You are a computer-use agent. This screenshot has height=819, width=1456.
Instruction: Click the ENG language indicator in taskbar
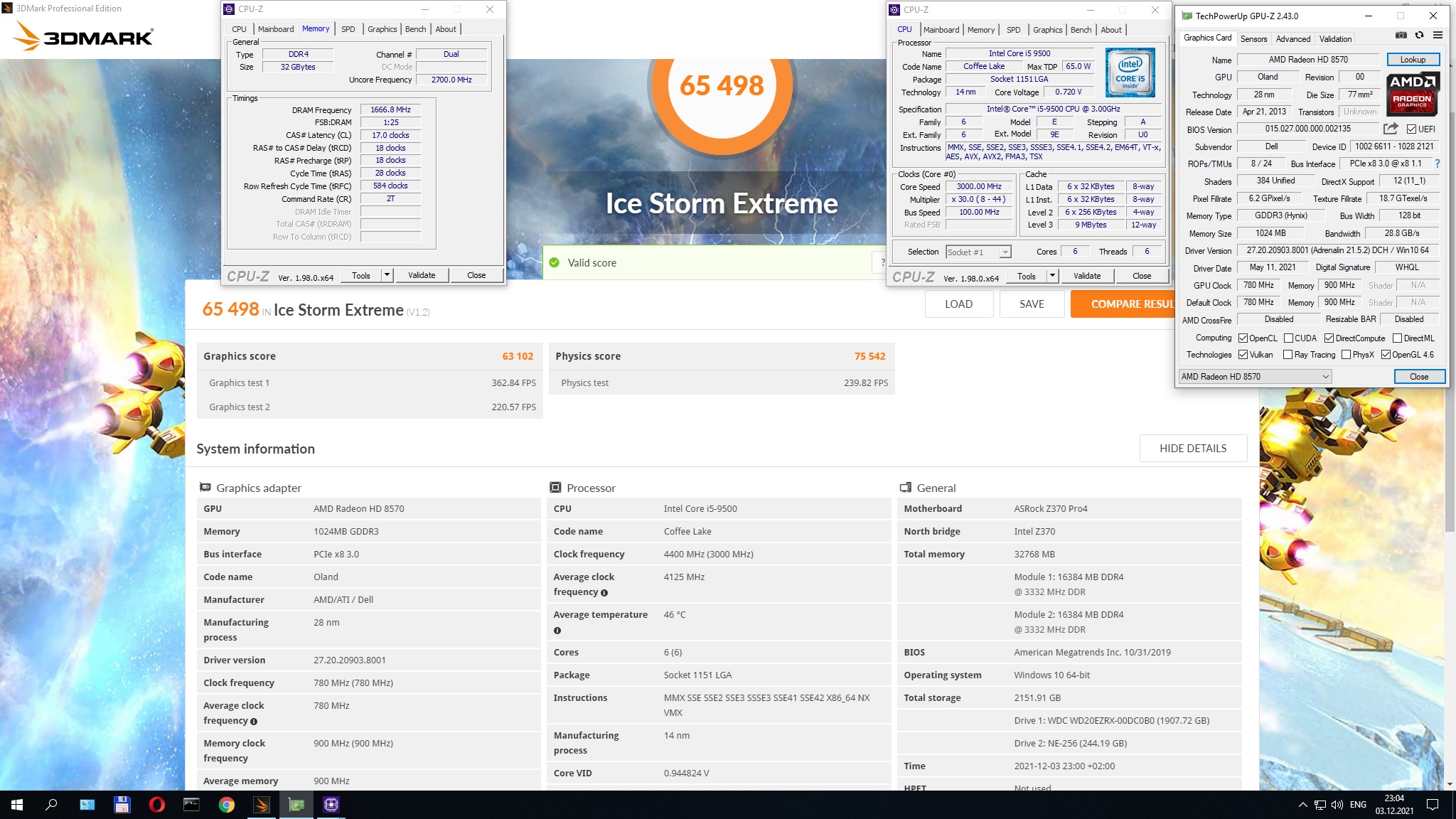[x=1358, y=805]
